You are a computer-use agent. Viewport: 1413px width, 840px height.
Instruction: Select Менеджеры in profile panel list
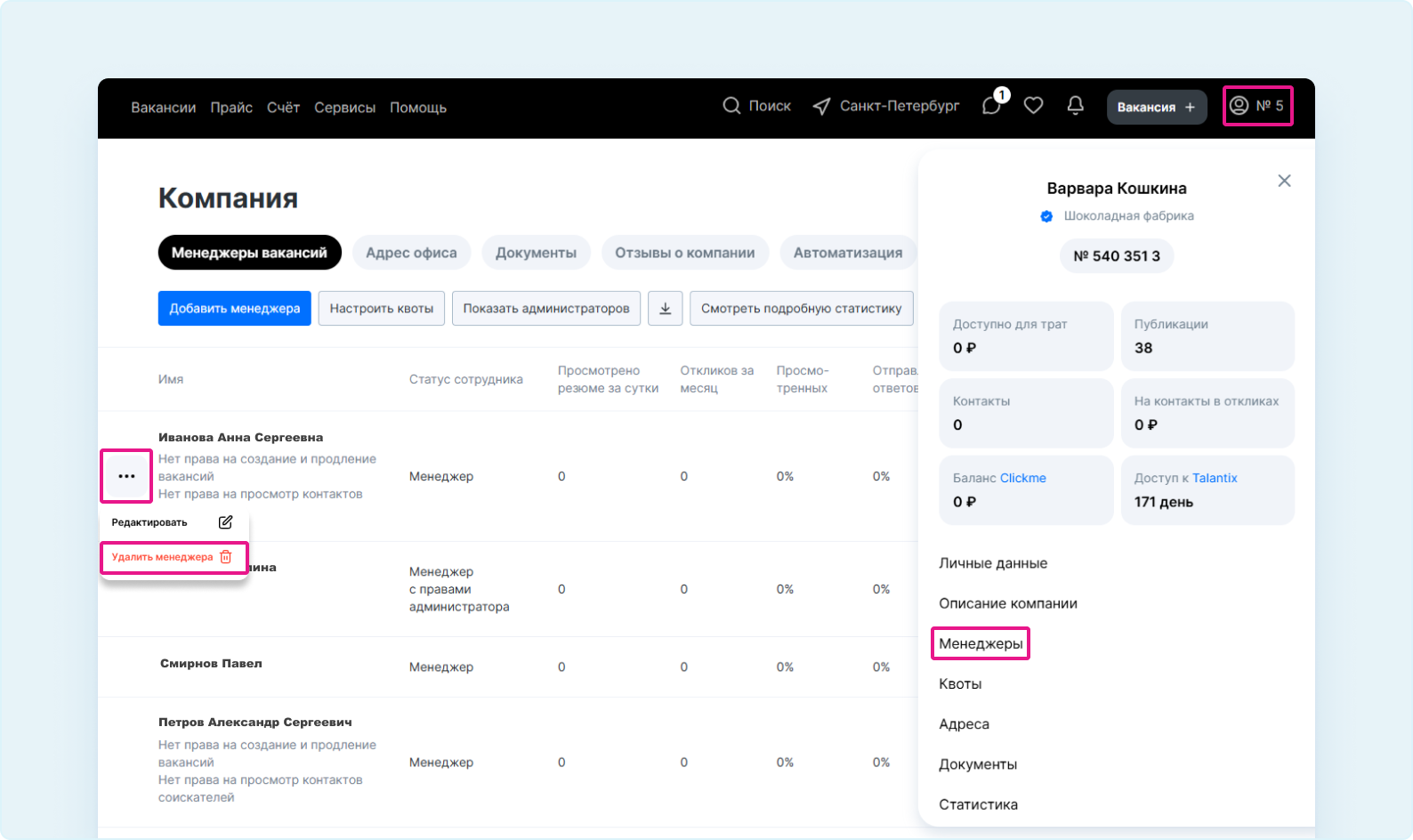coord(981,643)
